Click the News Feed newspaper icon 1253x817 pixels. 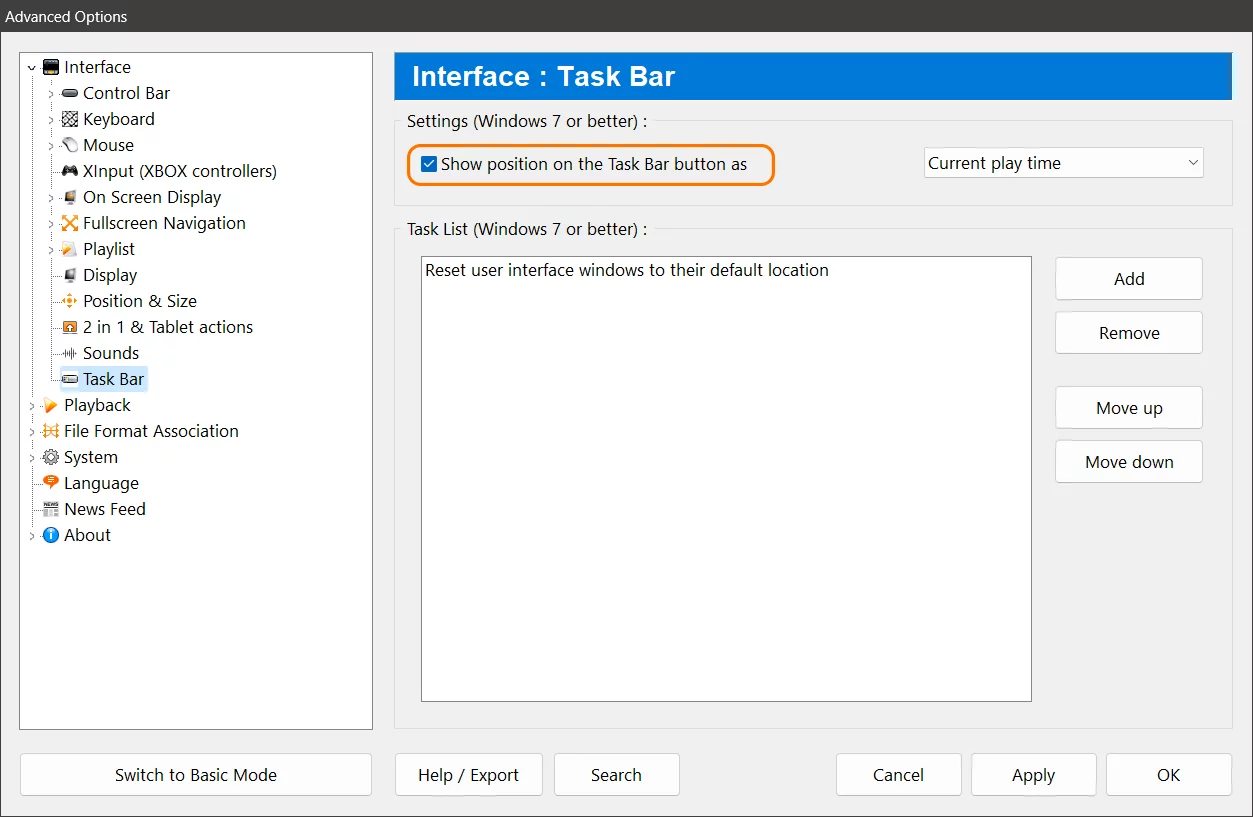coord(51,509)
